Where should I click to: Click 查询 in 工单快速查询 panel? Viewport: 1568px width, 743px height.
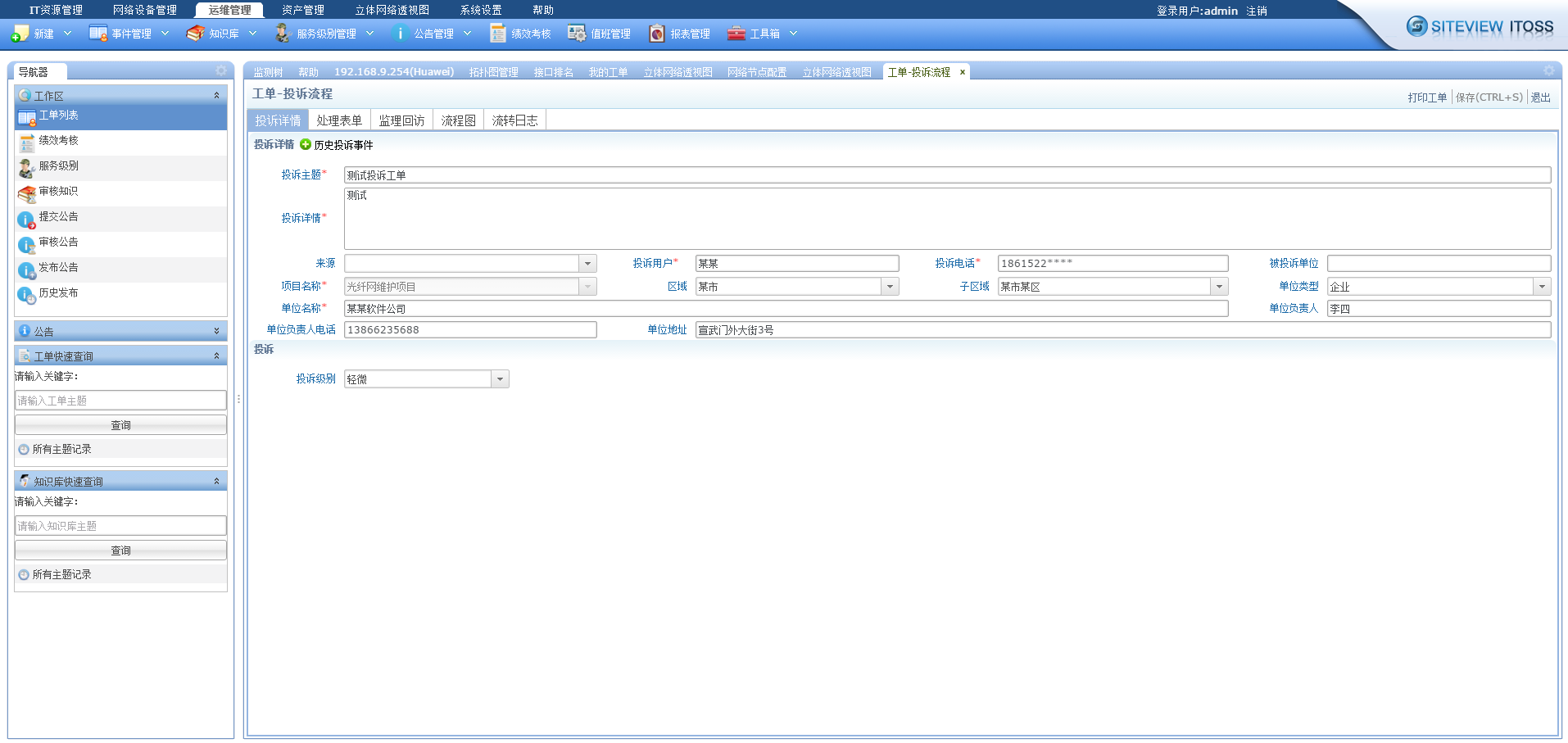coord(120,424)
